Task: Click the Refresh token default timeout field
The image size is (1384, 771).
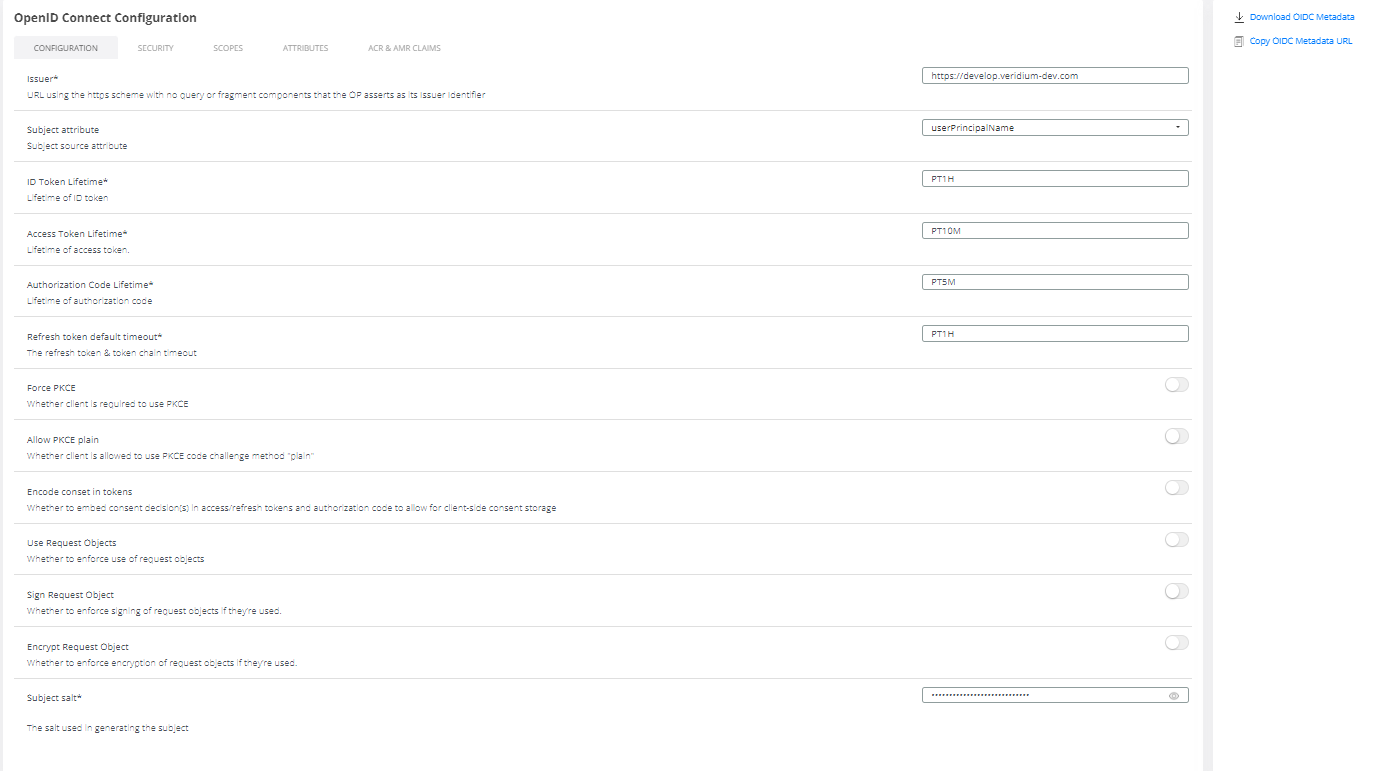Action: (x=1055, y=332)
